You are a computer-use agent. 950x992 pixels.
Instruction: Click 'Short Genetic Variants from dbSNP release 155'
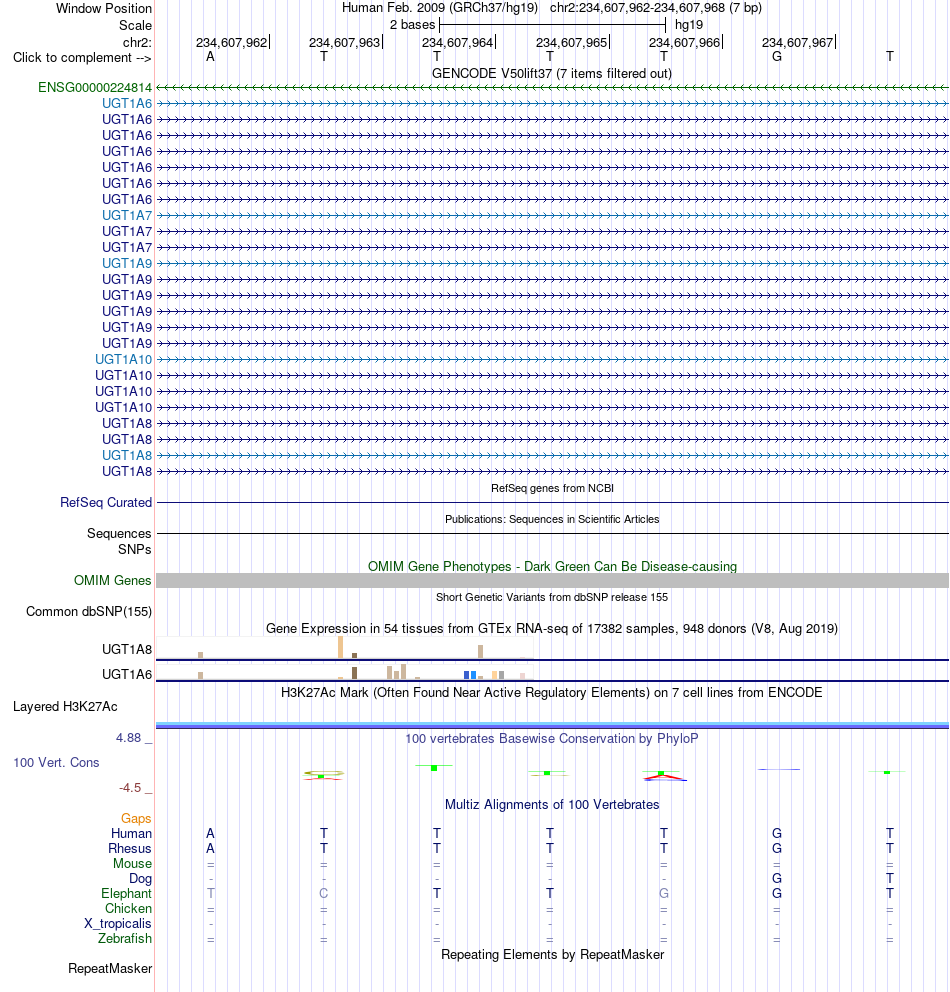point(552,597)
